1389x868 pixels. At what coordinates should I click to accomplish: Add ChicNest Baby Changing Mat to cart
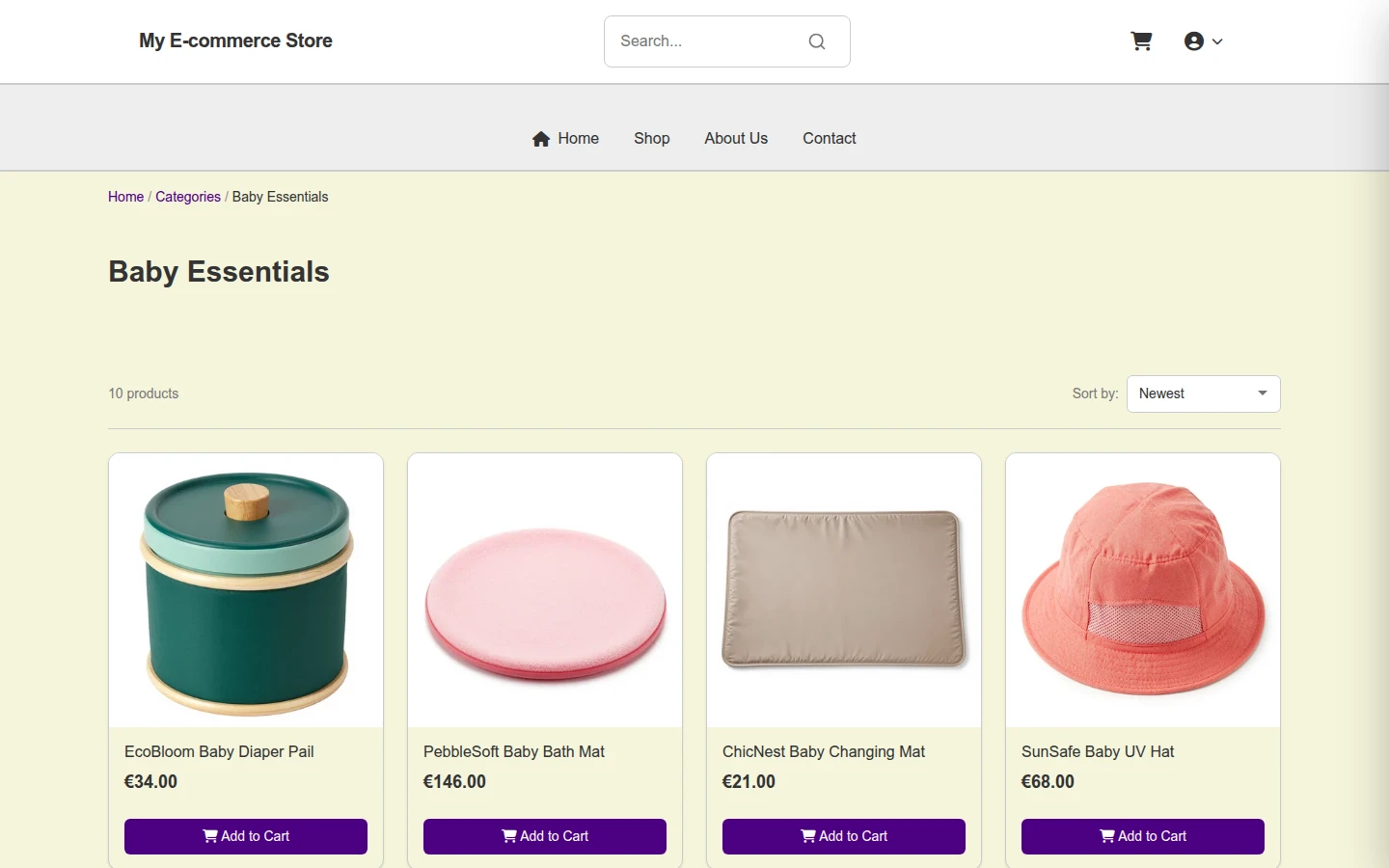[x=844, y=836]
